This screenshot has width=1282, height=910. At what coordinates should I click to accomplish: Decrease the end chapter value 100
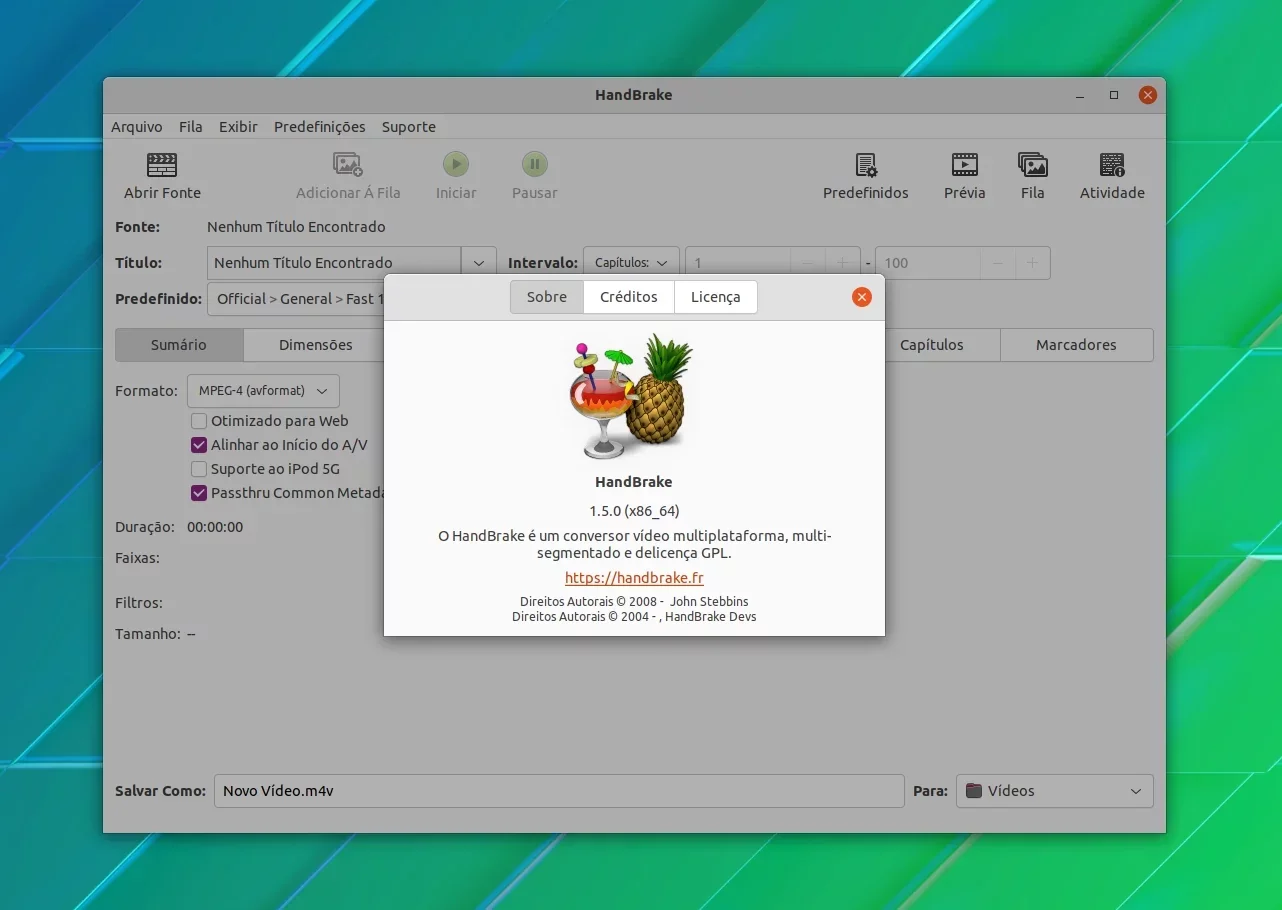(998, 263)
